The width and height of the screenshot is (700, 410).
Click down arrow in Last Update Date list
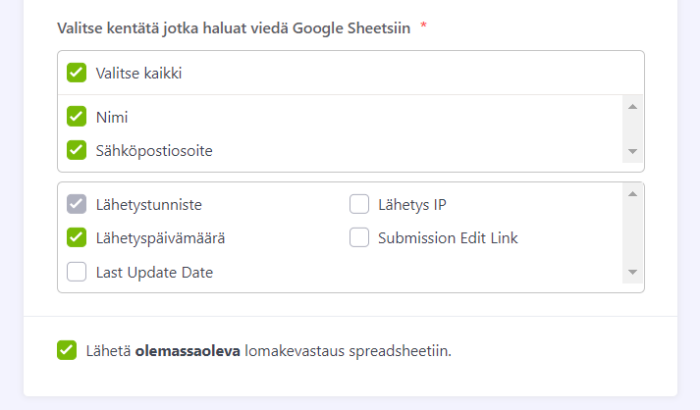pos(632,272)
